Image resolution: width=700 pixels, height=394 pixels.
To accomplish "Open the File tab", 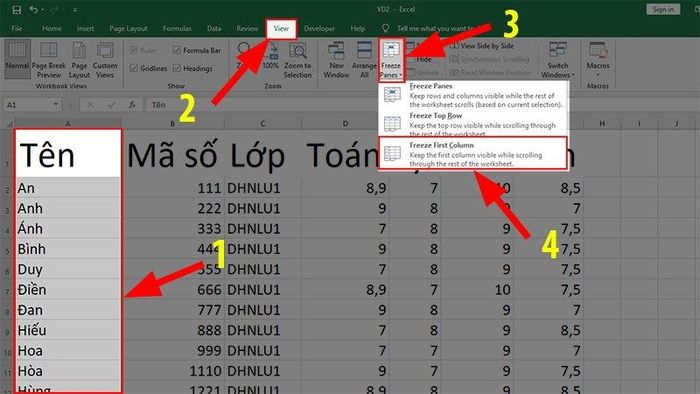I will pos(17,28).
